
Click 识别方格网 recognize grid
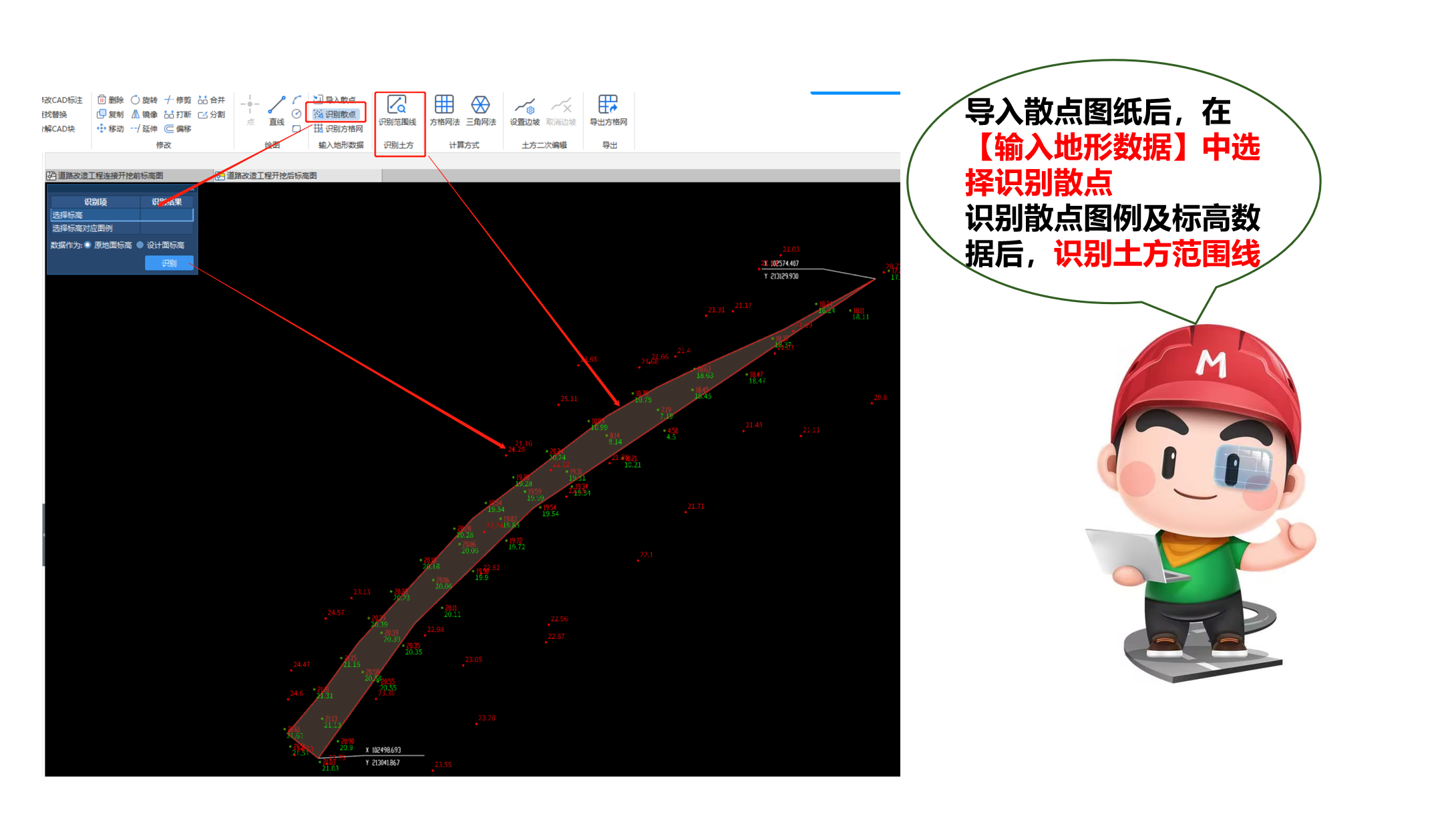(x=339, y=128)
